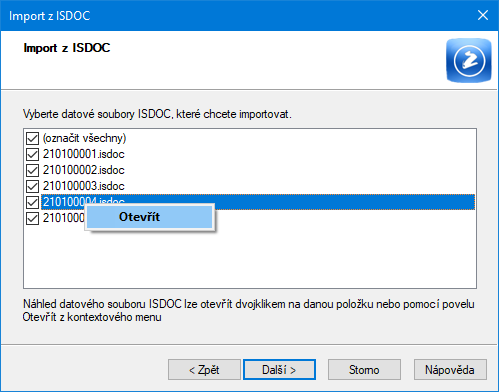Open help via Nápověda button
499x392 pixels.
pos(450,369)
